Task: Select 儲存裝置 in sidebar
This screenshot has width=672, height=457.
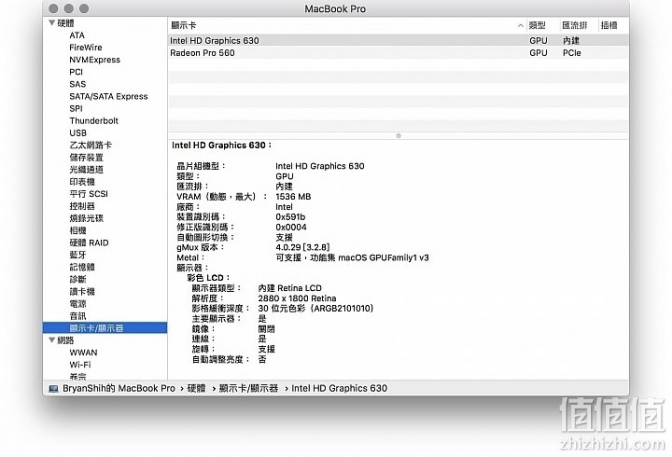Action: 86,157
